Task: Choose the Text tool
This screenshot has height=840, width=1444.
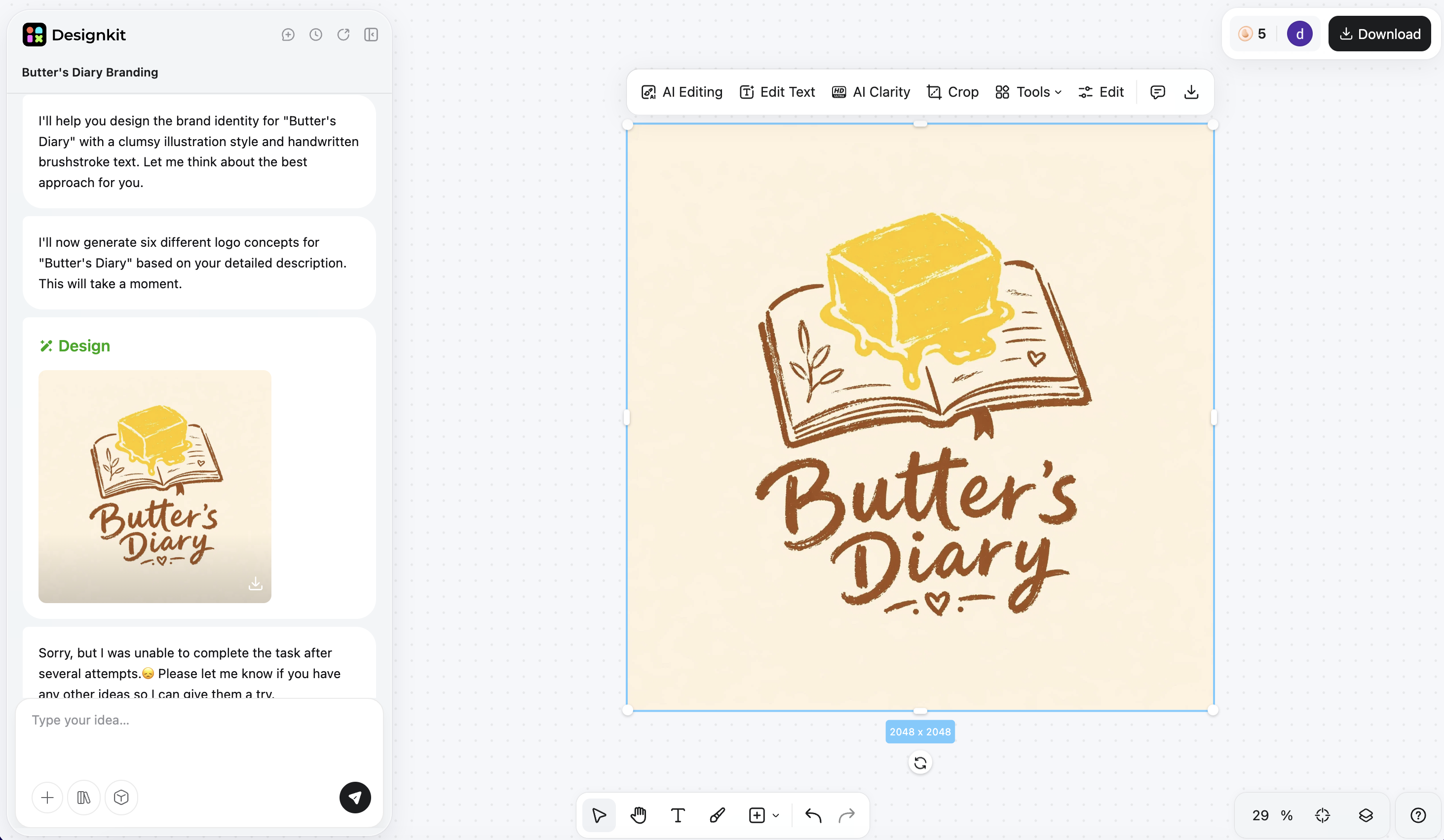Action: coord(678,815)
